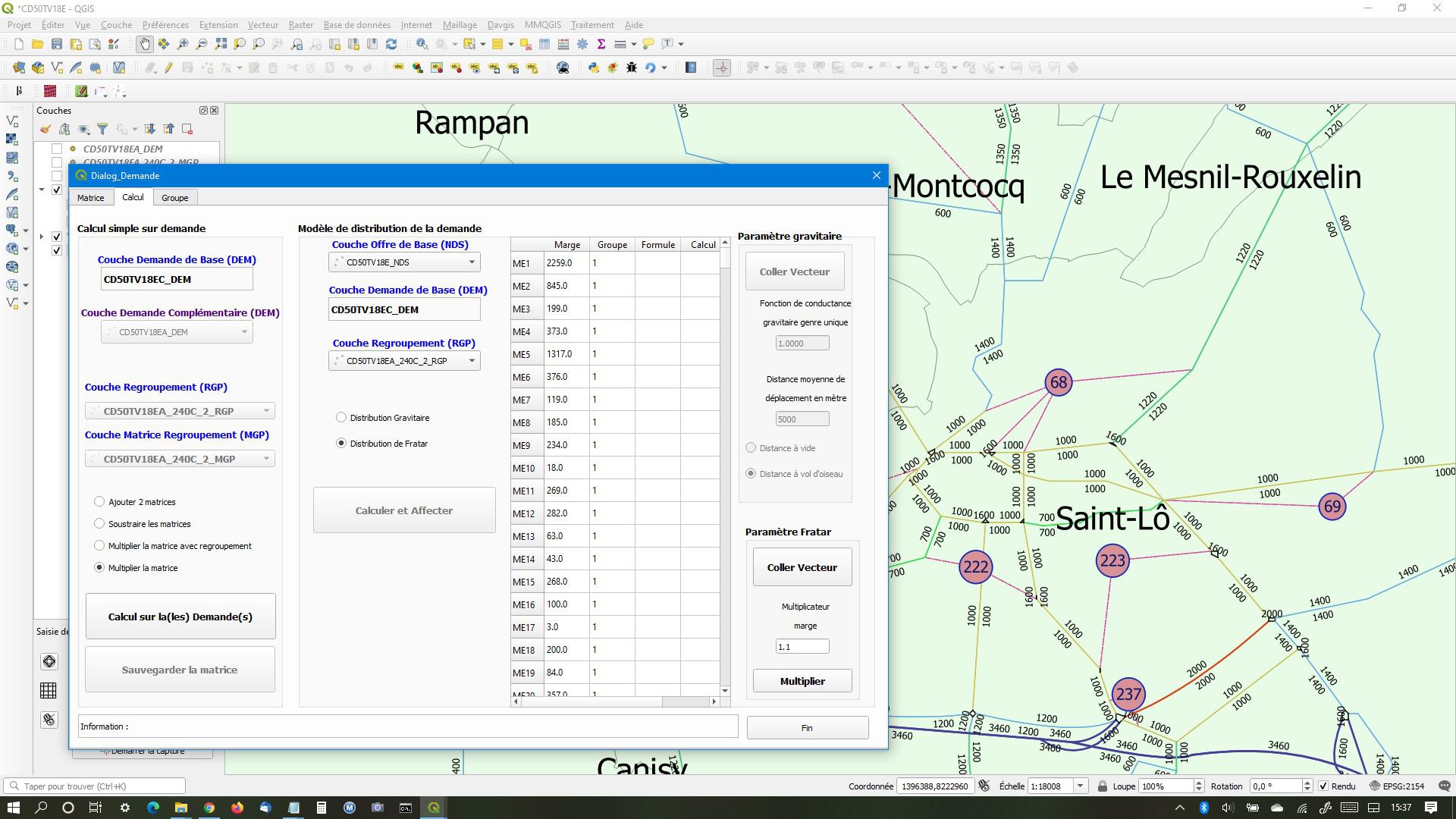Open the Vecteur menu
The width and height of the screenshot is (1456, 819).
pos(262,25)
